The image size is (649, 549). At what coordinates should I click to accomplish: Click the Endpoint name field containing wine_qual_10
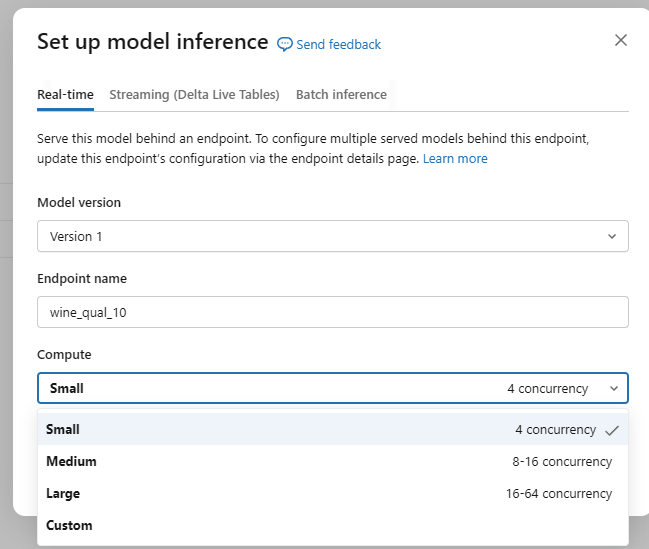coord(332,313)
